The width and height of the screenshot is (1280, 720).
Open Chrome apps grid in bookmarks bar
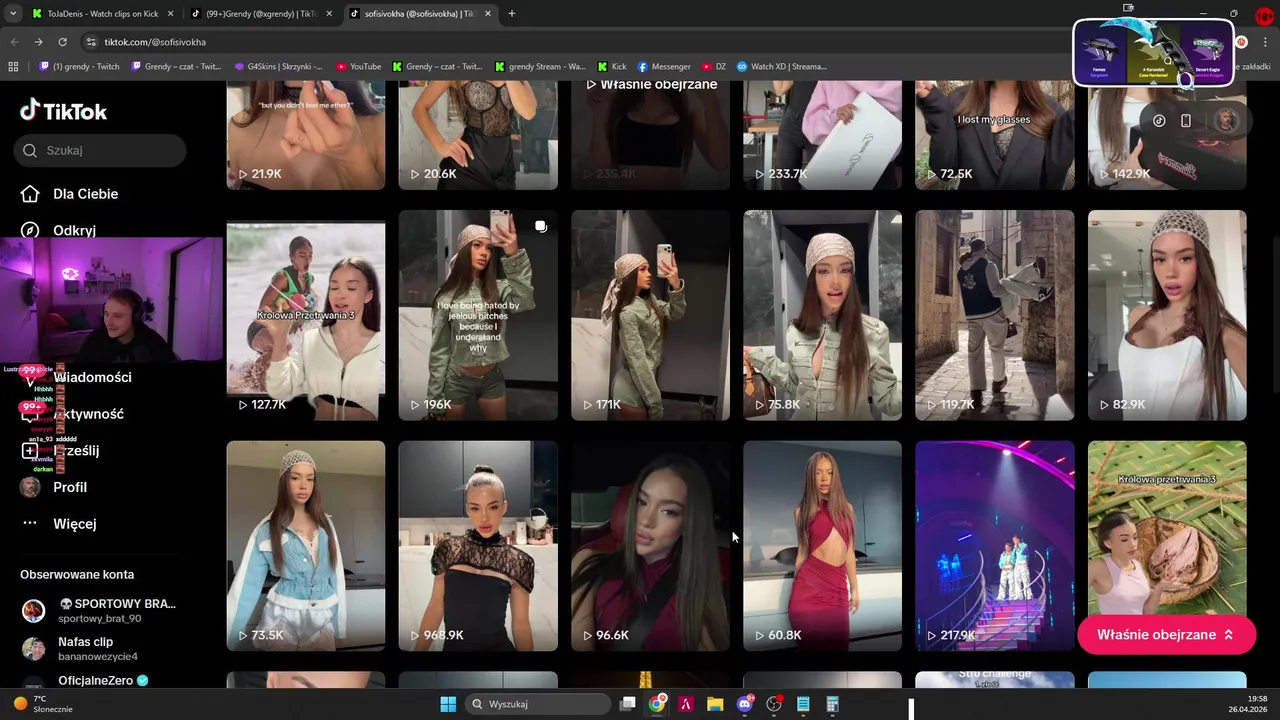[13, 67]
